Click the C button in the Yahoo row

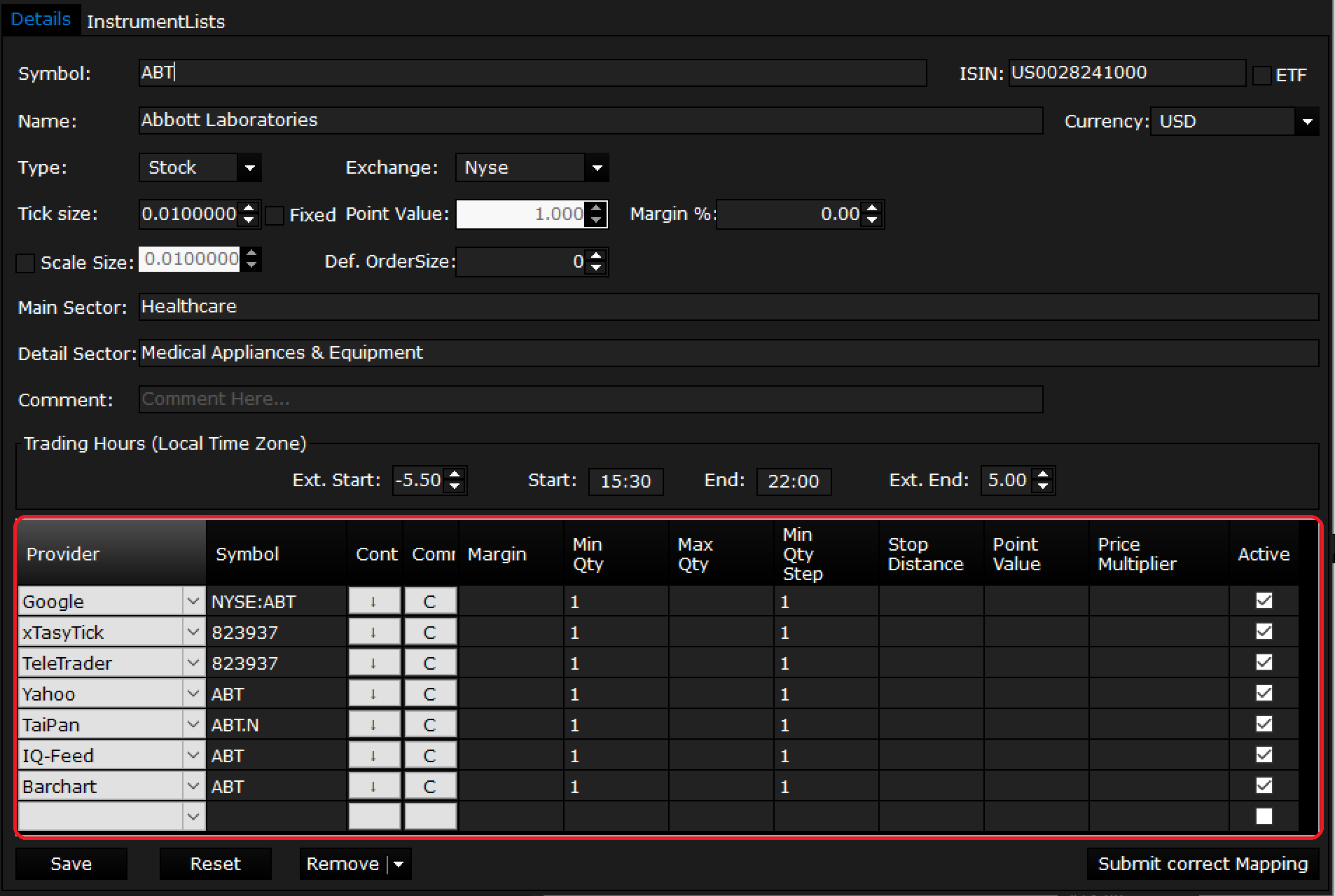point(430,694)
